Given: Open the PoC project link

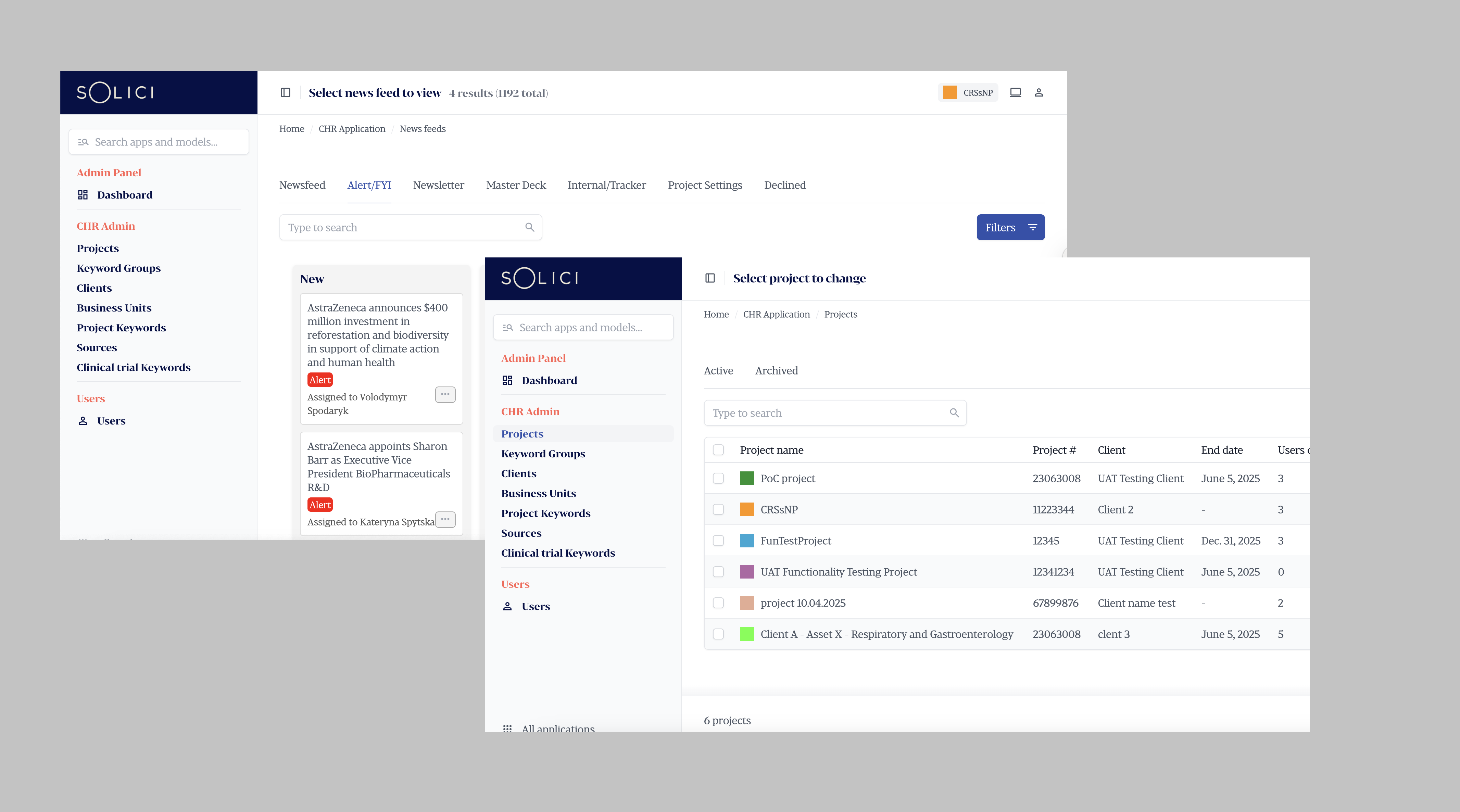Looking at the screenshot, I should (788, 478).
